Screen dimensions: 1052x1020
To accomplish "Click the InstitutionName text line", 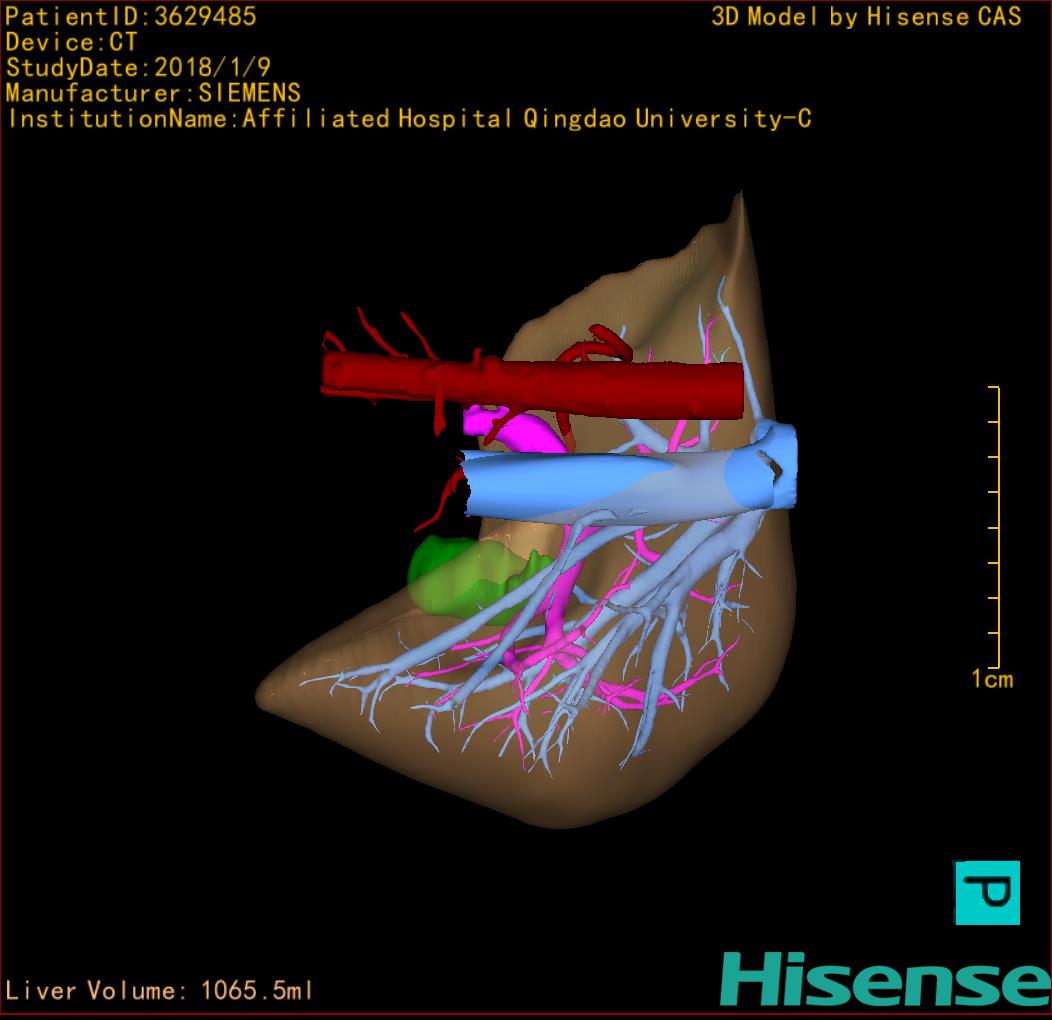I will [408, 119].
